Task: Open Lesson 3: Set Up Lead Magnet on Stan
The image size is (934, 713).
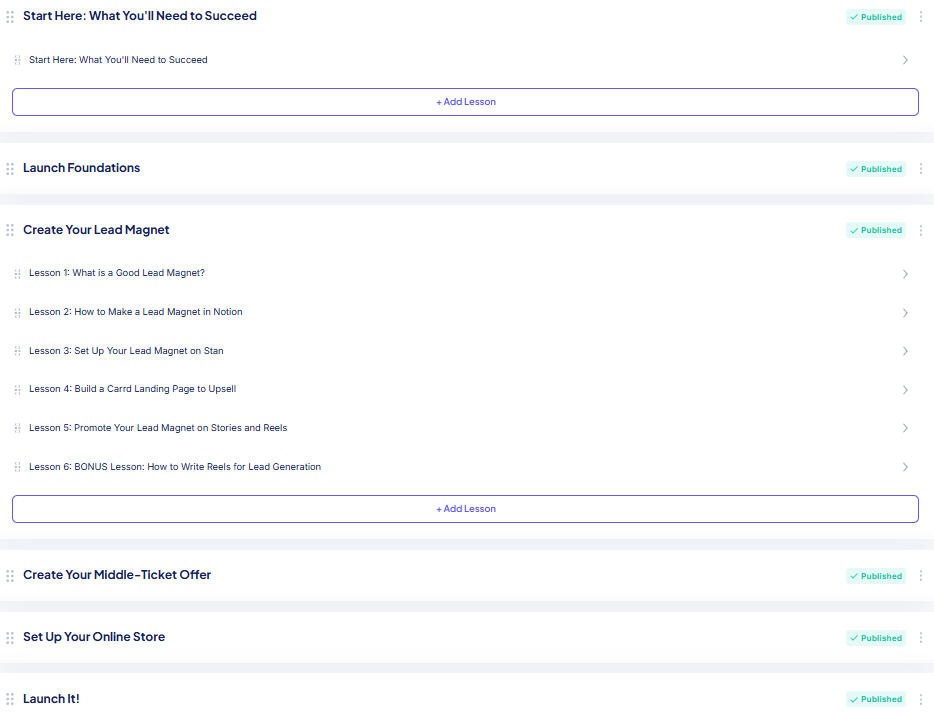Action: point(126,351)
